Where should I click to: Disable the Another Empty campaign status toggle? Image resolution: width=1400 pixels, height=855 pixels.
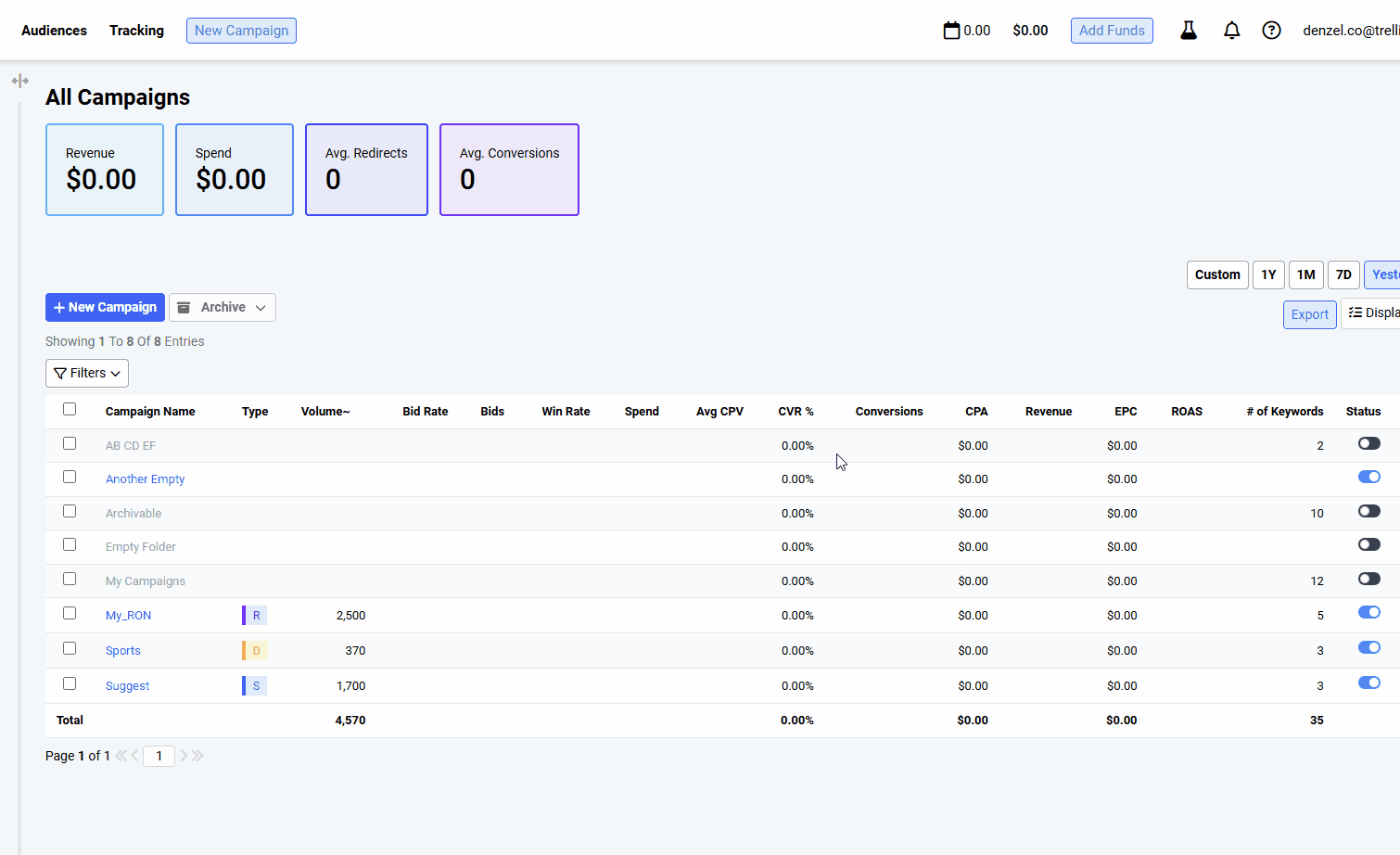point(1368,478)
